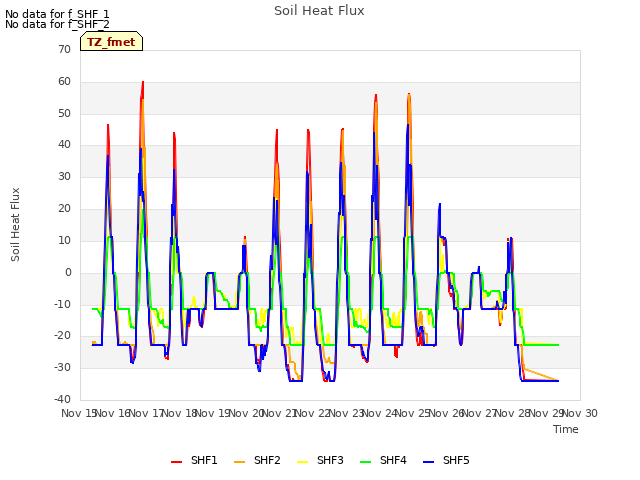Click the 70 y-axis tick label
Image resolution: width=640 pixels, height=480 pixels.
pos(64,49)
